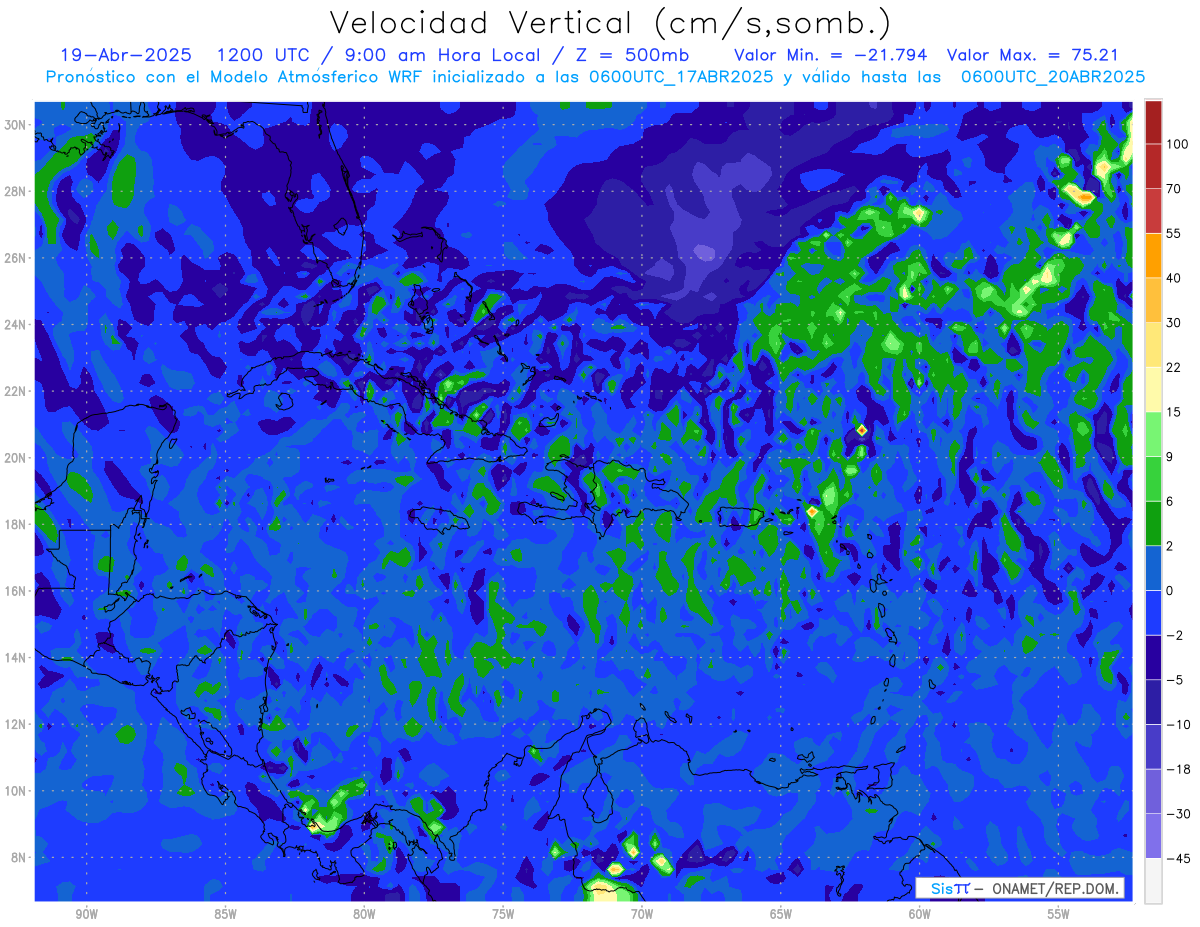This screenshot has width=1200, height=927.
Task: Click the light orange swatch between 30 and 40
Action: (x=1153, y=300)
